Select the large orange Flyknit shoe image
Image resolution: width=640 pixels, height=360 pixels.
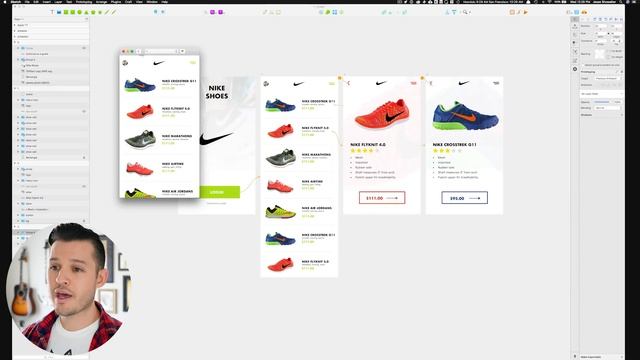(382, 114)
